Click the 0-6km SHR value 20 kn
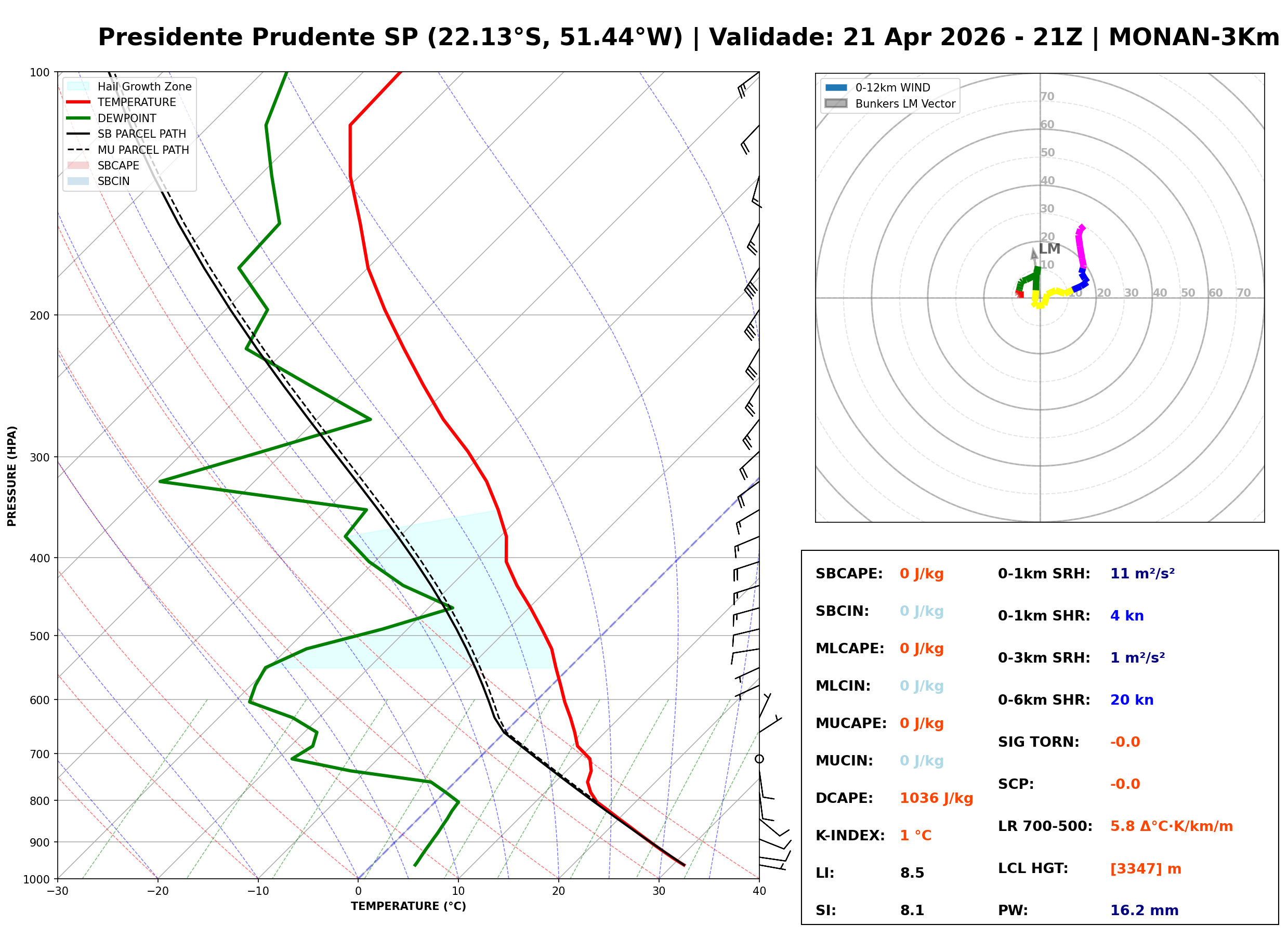 (x=1133, y=701)
